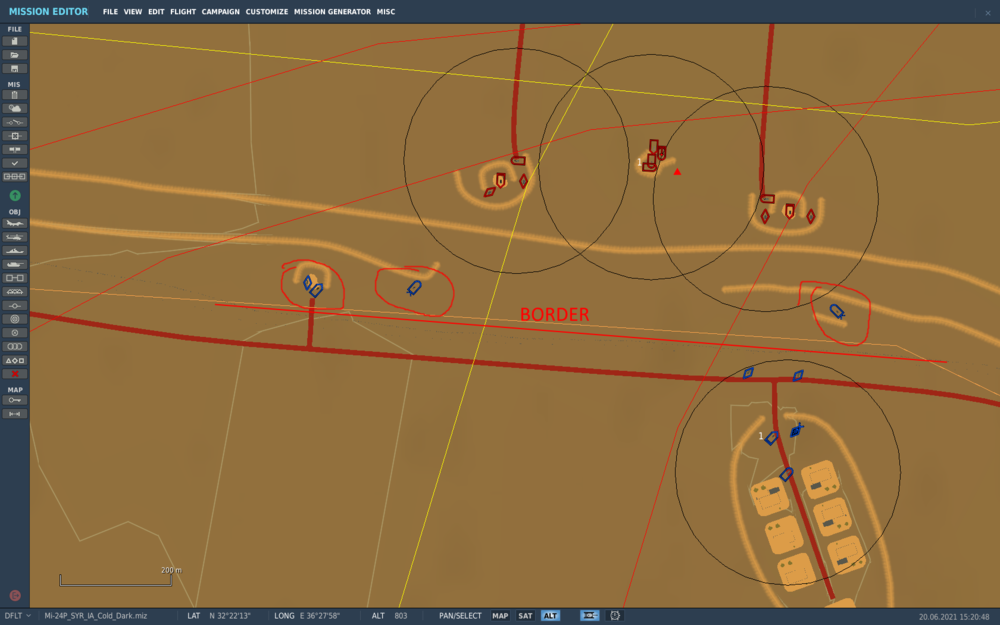Click the red triangle marker on map
This screenshot has height=625, width=1000.
[x=677, y=172]
